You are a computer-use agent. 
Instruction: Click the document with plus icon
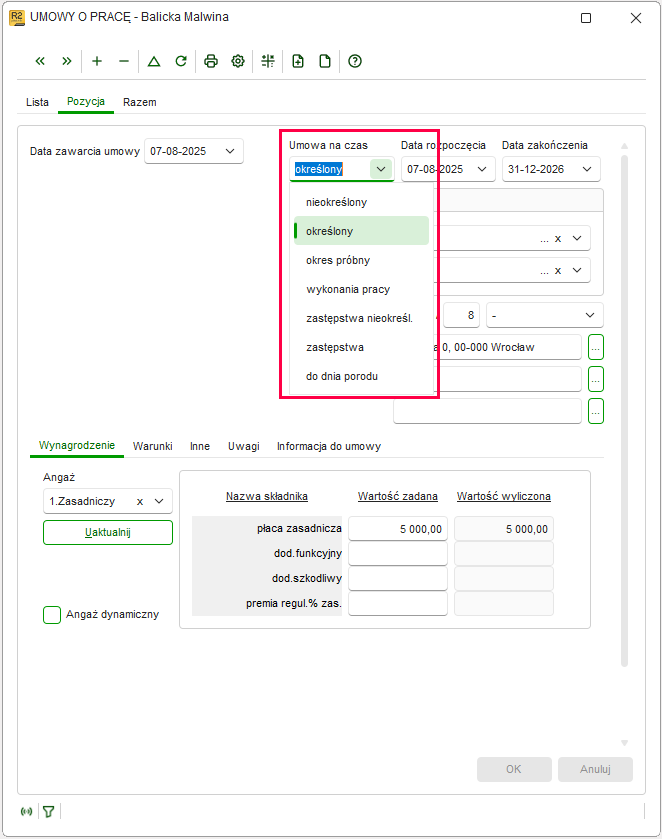[x=298, y=61]
